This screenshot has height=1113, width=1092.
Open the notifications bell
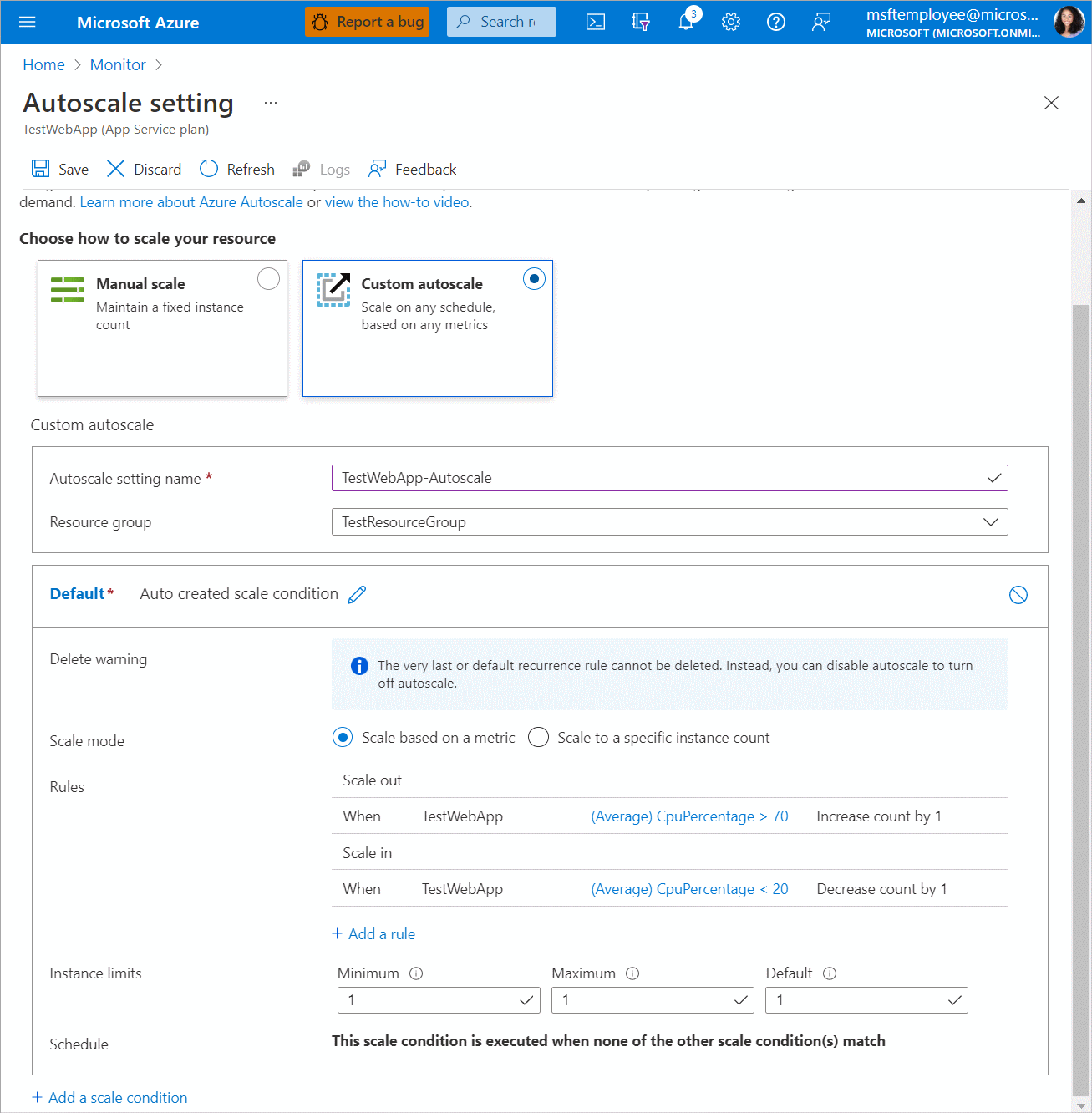[686, 22]
